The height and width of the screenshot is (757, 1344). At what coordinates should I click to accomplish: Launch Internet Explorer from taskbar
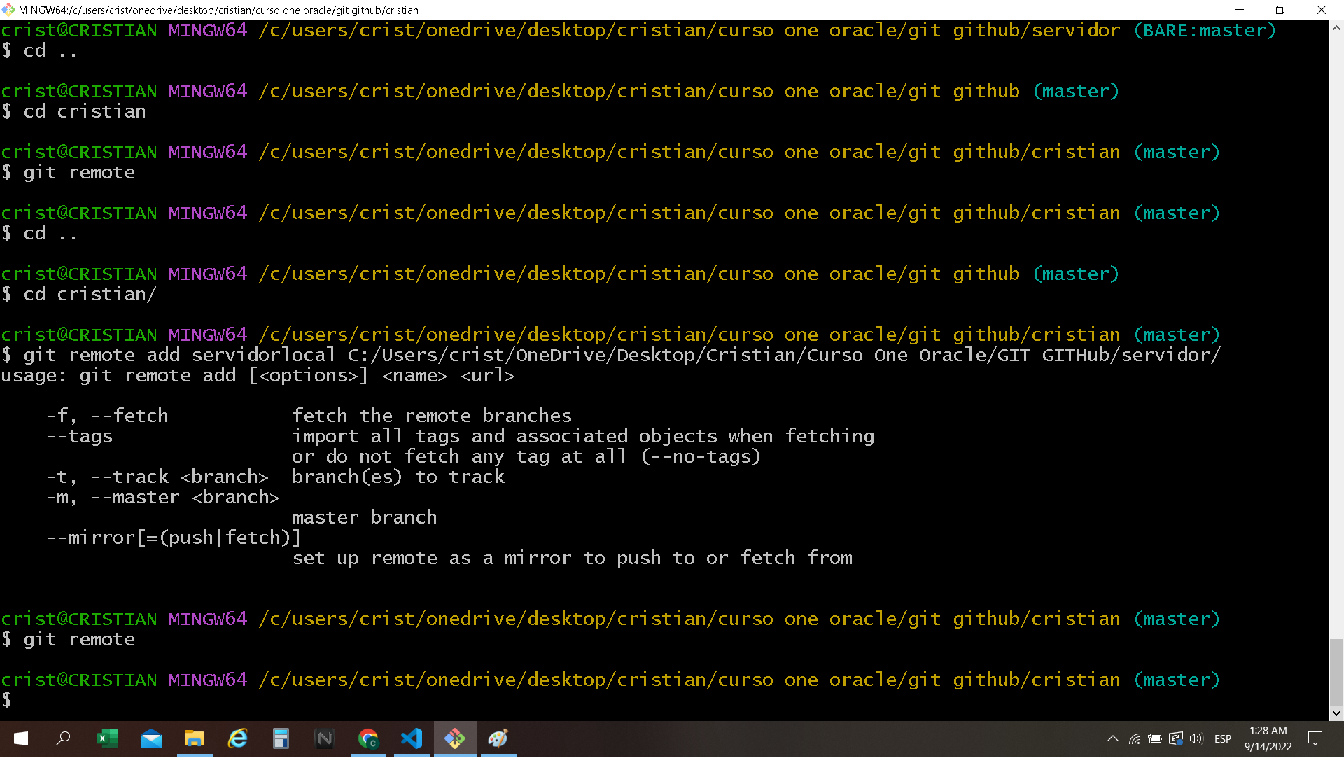(x=238, y=739)
